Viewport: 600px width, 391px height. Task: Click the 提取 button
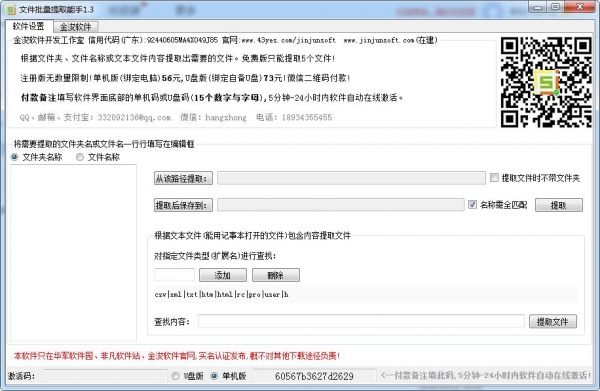point(559,205)
